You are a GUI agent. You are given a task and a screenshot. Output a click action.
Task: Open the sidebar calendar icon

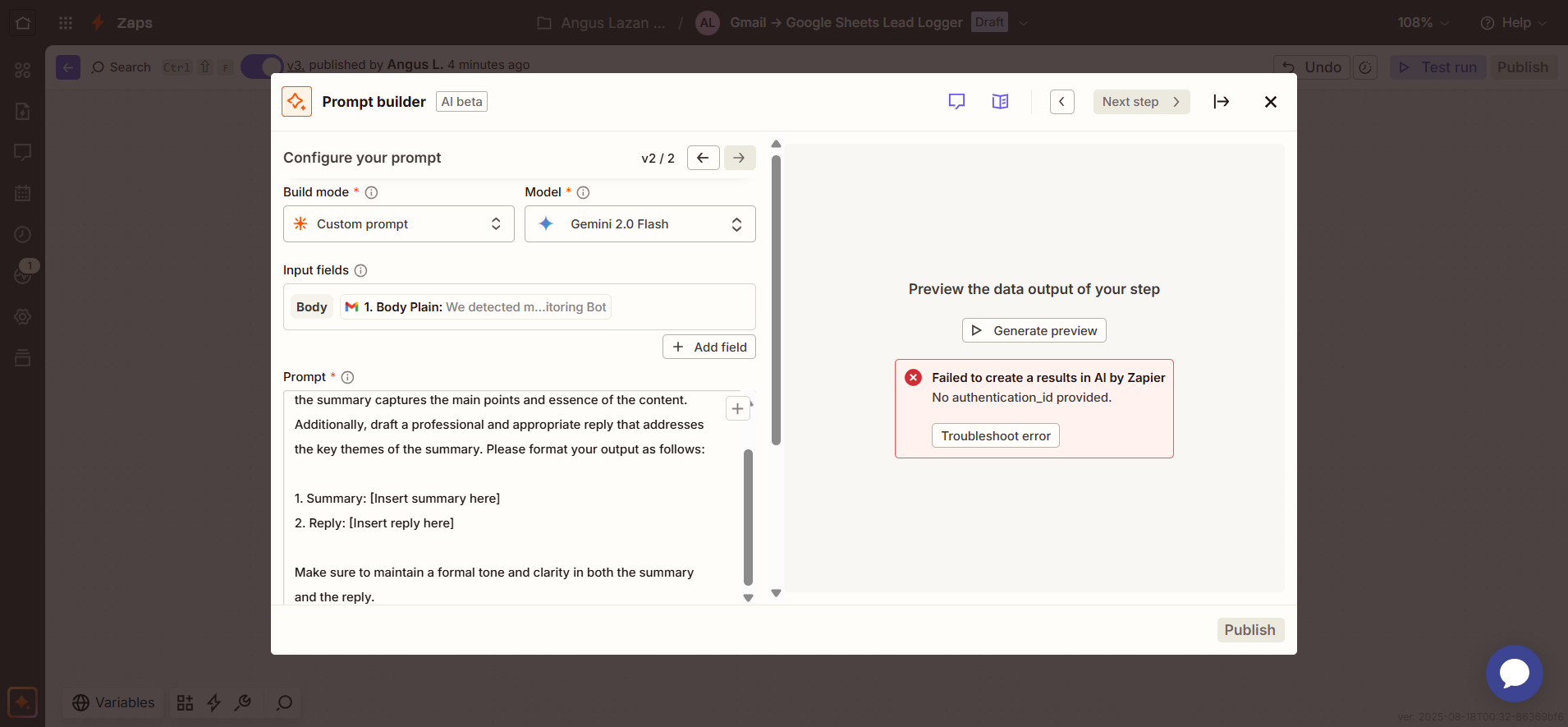(x=23, y=193)
